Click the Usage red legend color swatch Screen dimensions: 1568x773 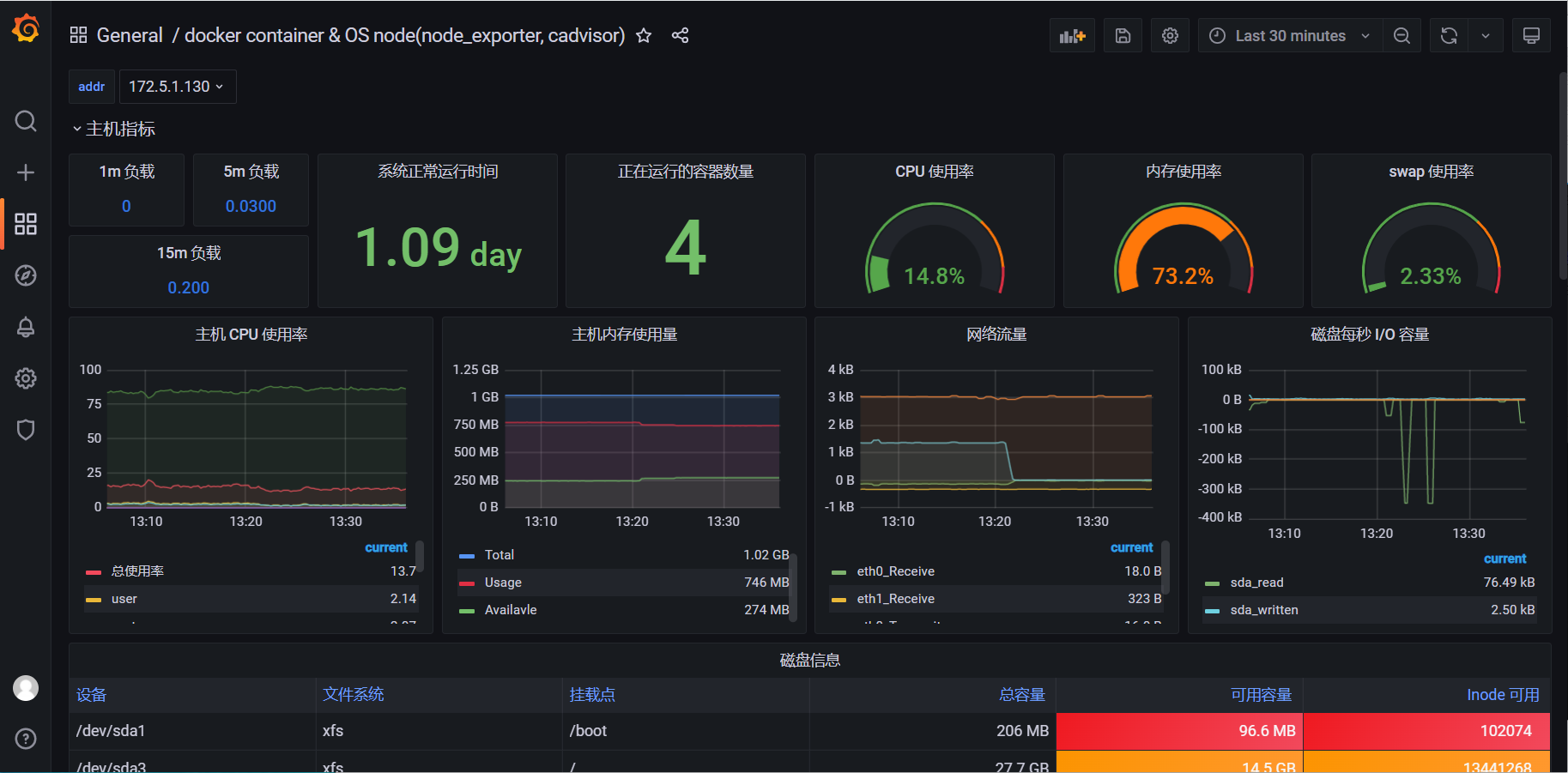(x=467, y=583)
